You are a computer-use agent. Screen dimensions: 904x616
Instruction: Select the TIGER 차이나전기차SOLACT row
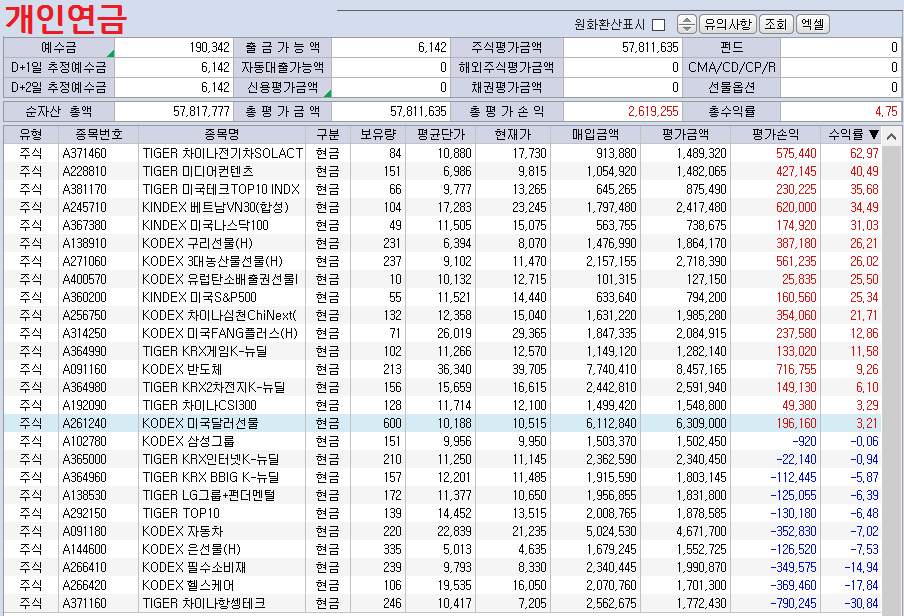(443, 153)
